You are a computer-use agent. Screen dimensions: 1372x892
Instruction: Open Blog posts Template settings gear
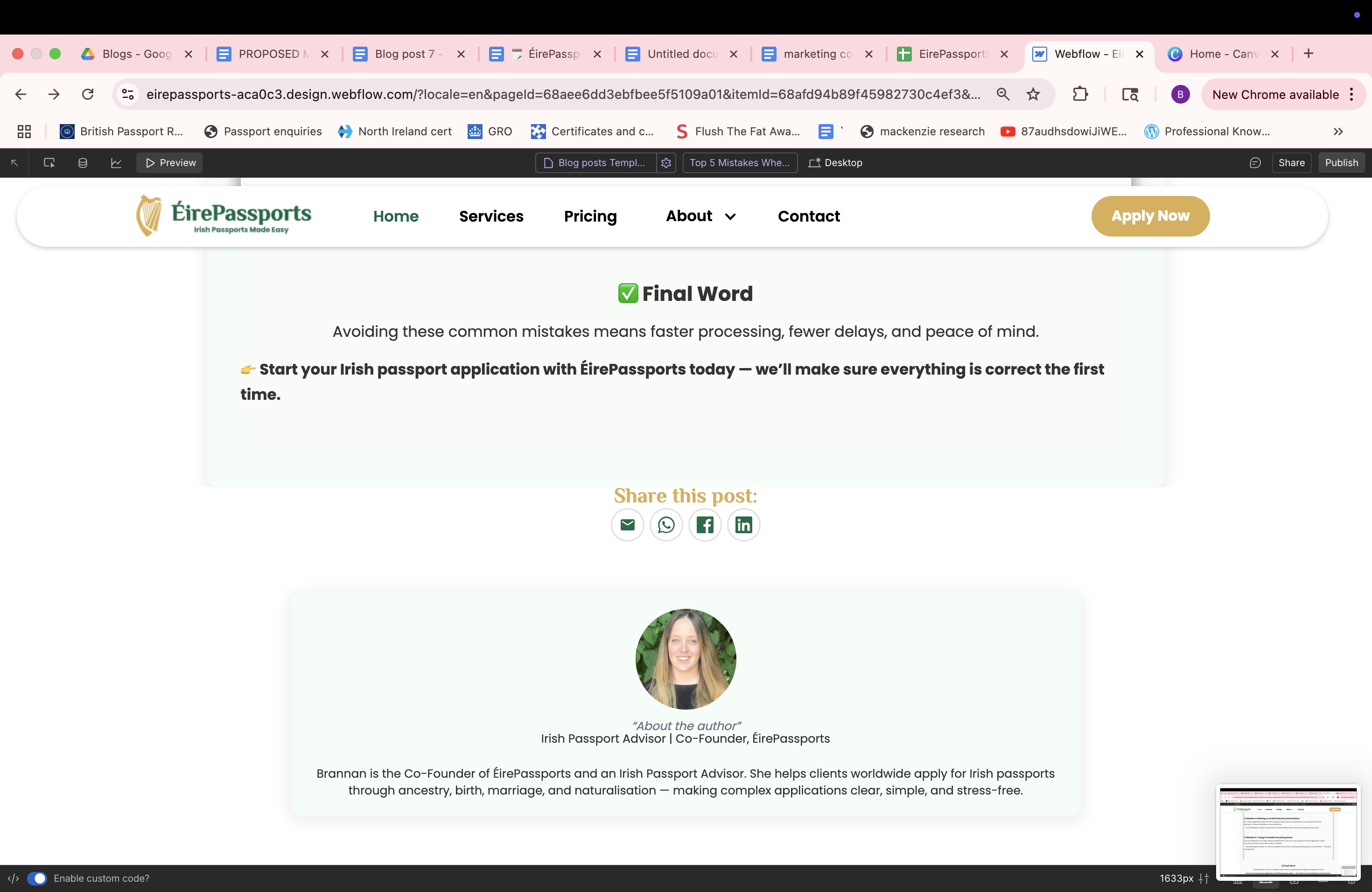[666, 162]
